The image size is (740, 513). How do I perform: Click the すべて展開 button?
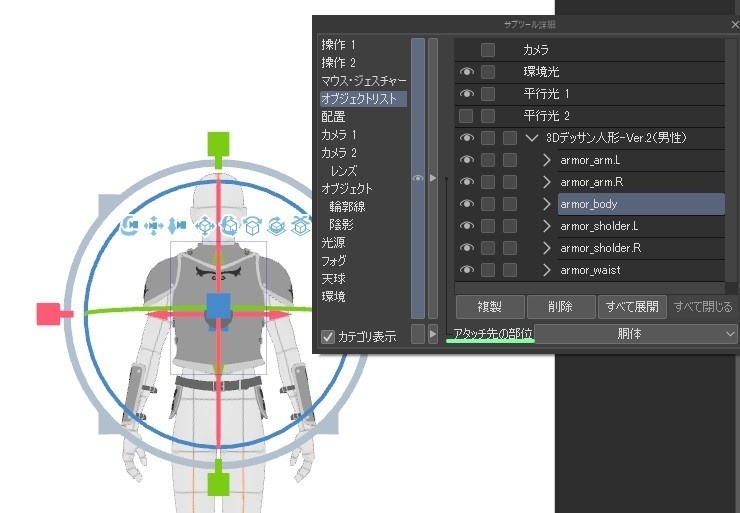coord(632,307)
